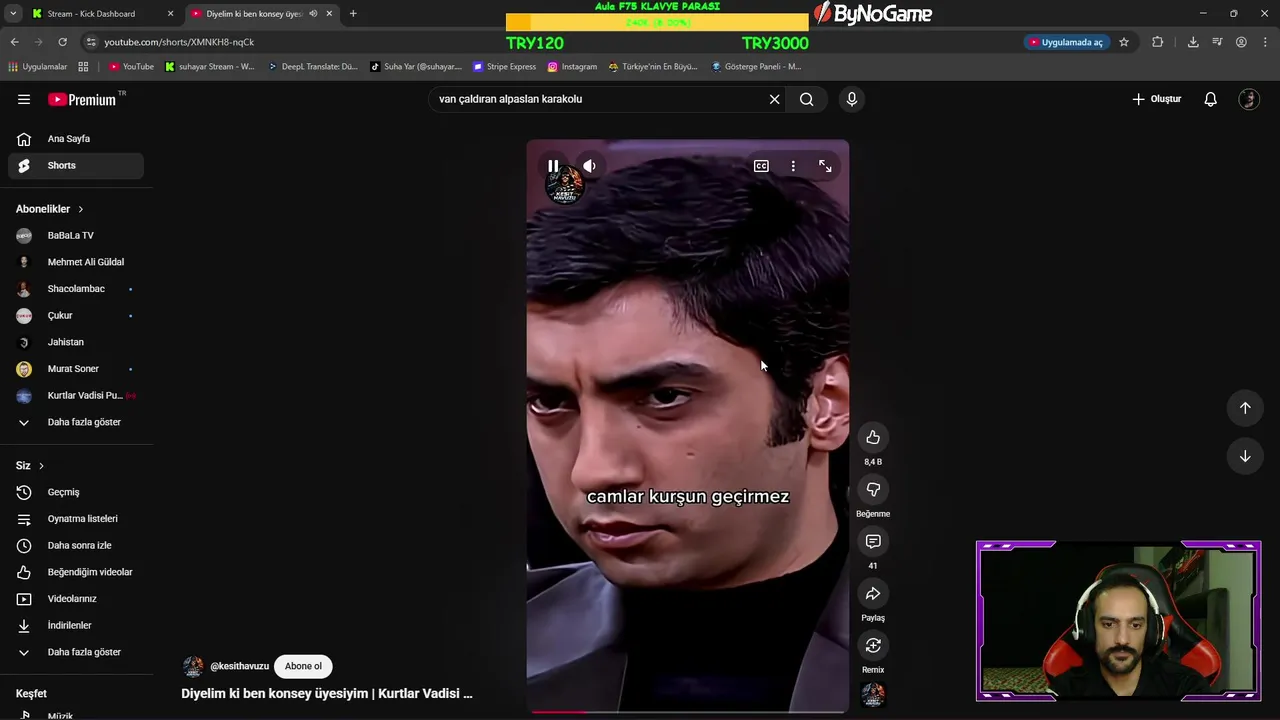Screen dimensions: 1280x720
Task: Open the YouTube hamburger guide menu
Action: click(x=24, y=99)
